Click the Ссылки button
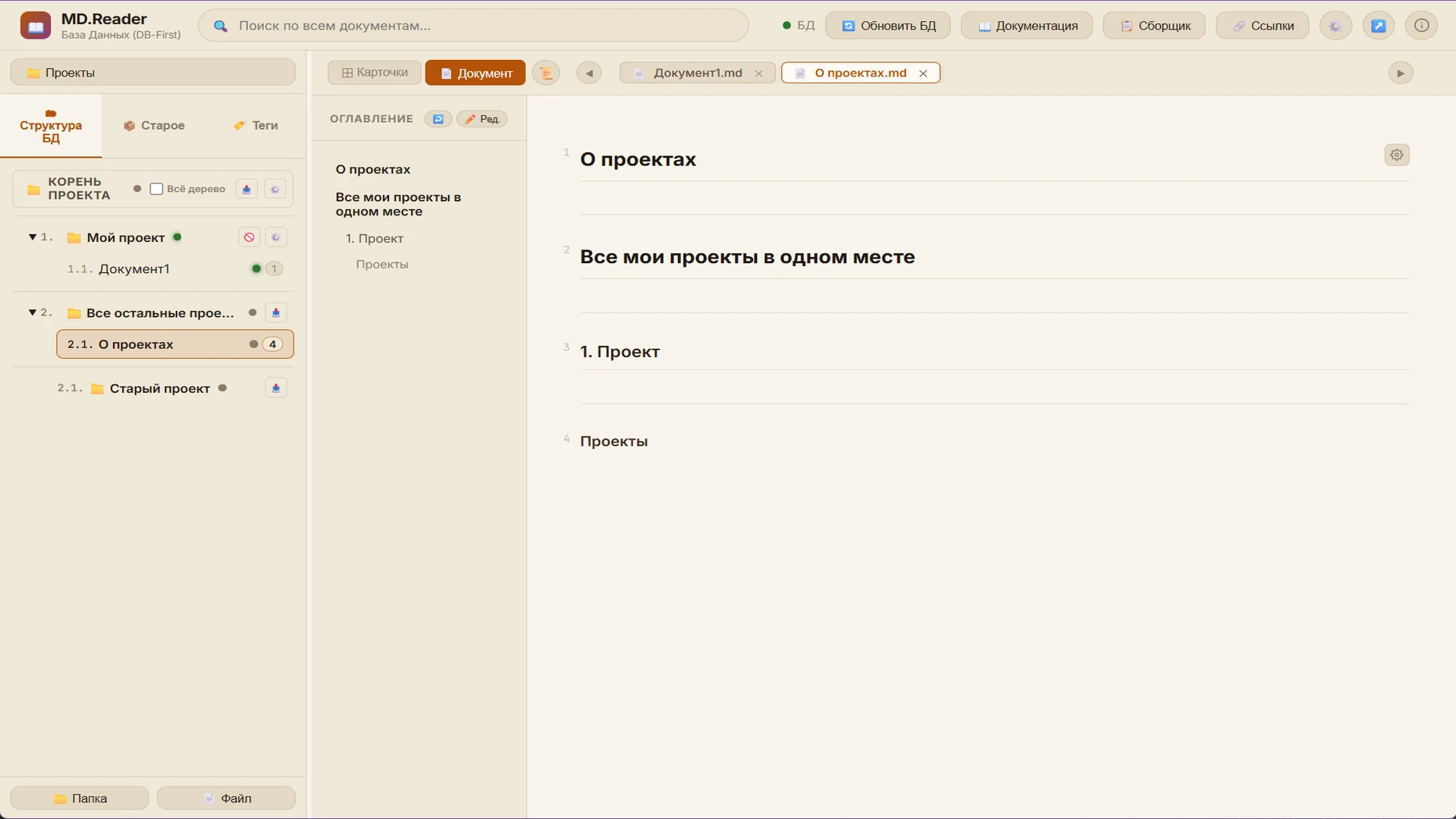 pos(1263,26)
